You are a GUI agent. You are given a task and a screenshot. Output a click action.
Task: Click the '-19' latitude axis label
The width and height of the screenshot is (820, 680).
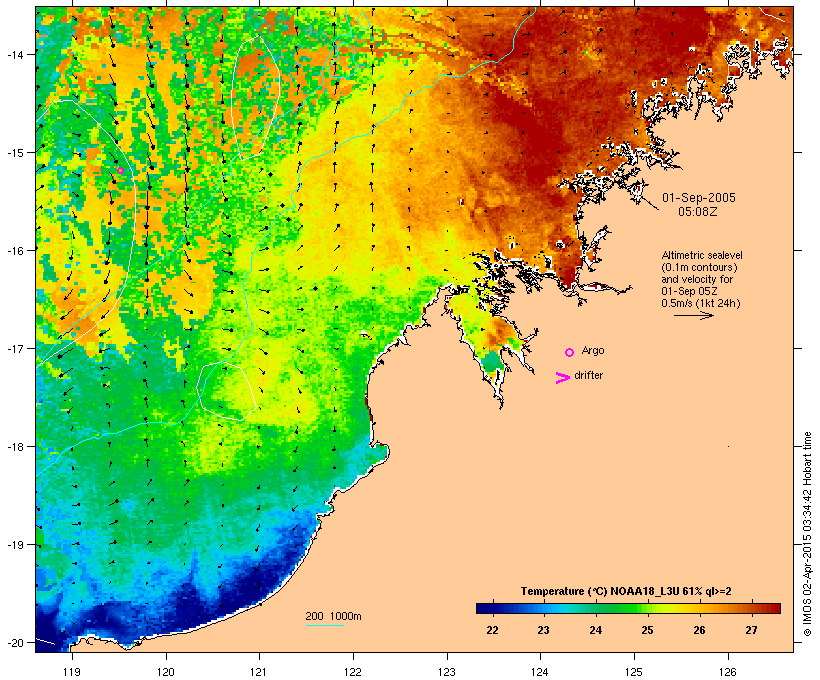[14, 545]
